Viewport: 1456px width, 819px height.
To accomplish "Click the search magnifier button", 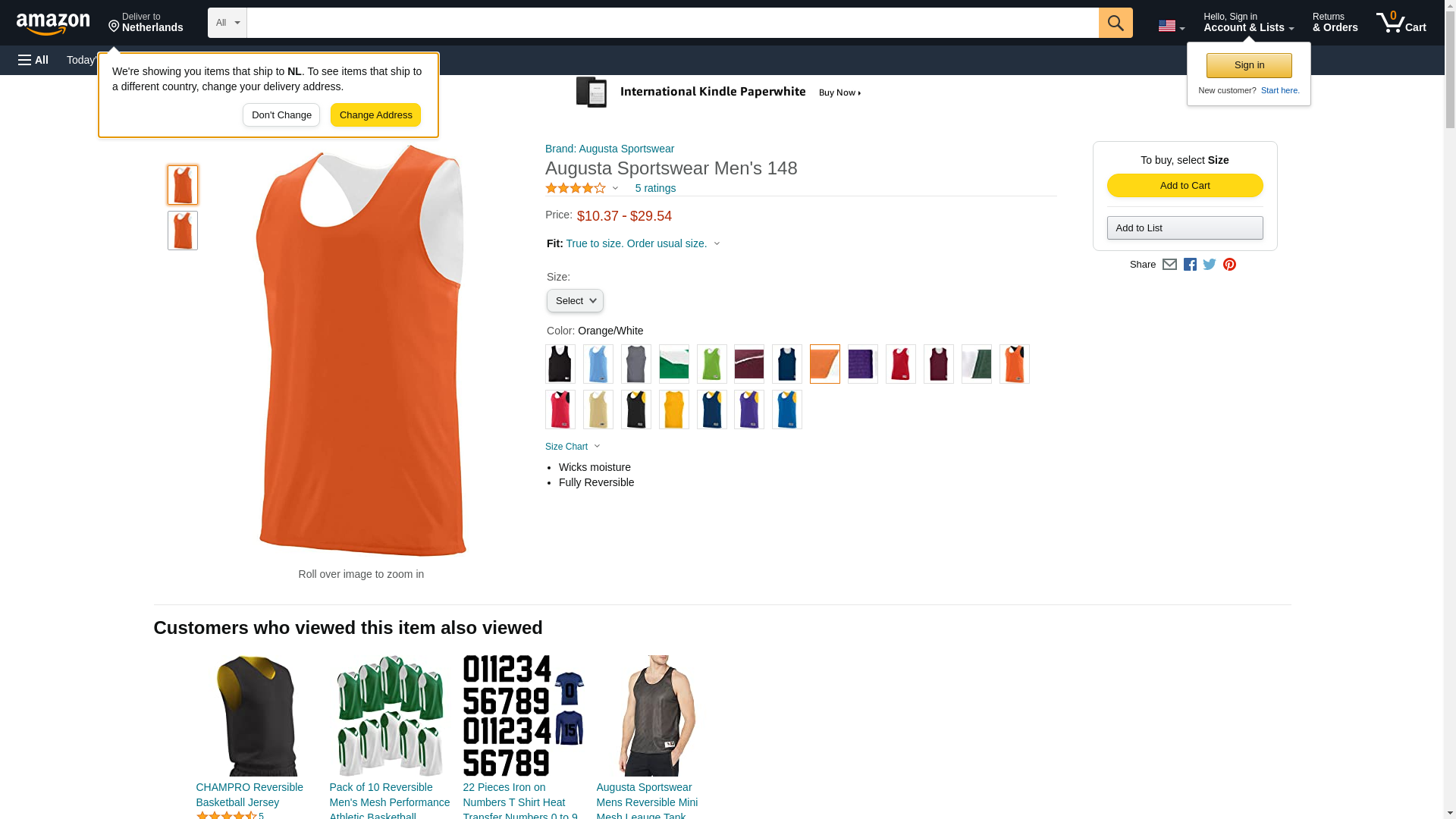I will (1116, 23).
